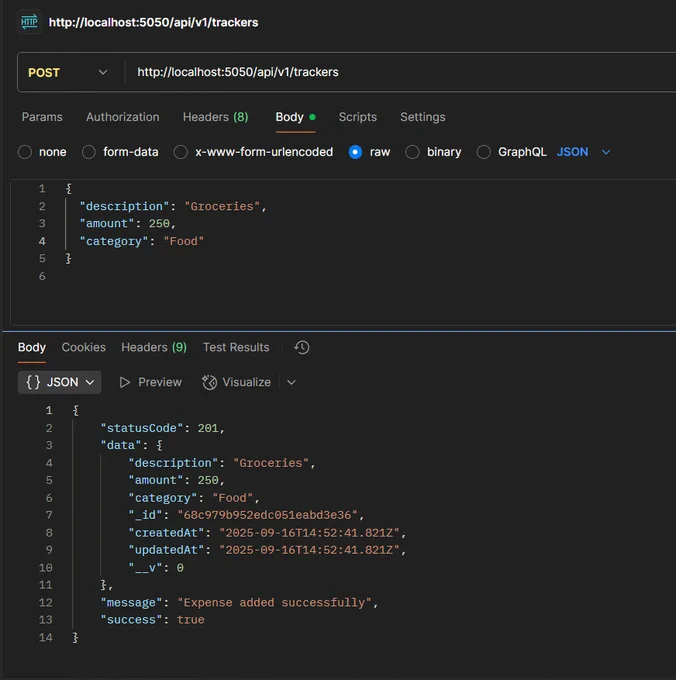The height and width of the screenshot is (680, 676).
Task: Click the Preview play icon
Action: click(124, 382)
